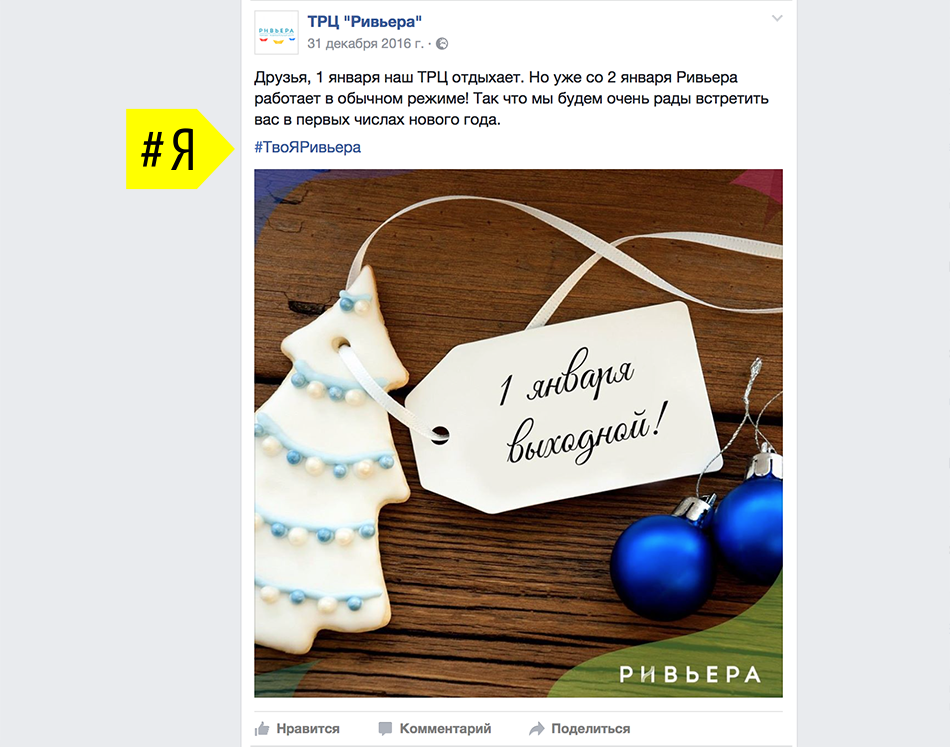Screen dimensions: 950x747
Task: Click the white РИВЬЕРА logo in photo
Action: (x=689, y=674)
